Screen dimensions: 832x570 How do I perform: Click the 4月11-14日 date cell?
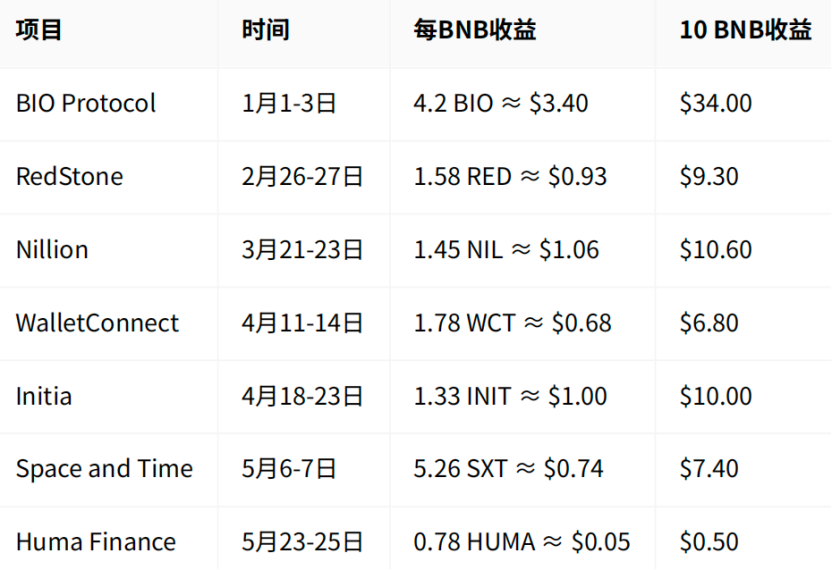[303, 323]
